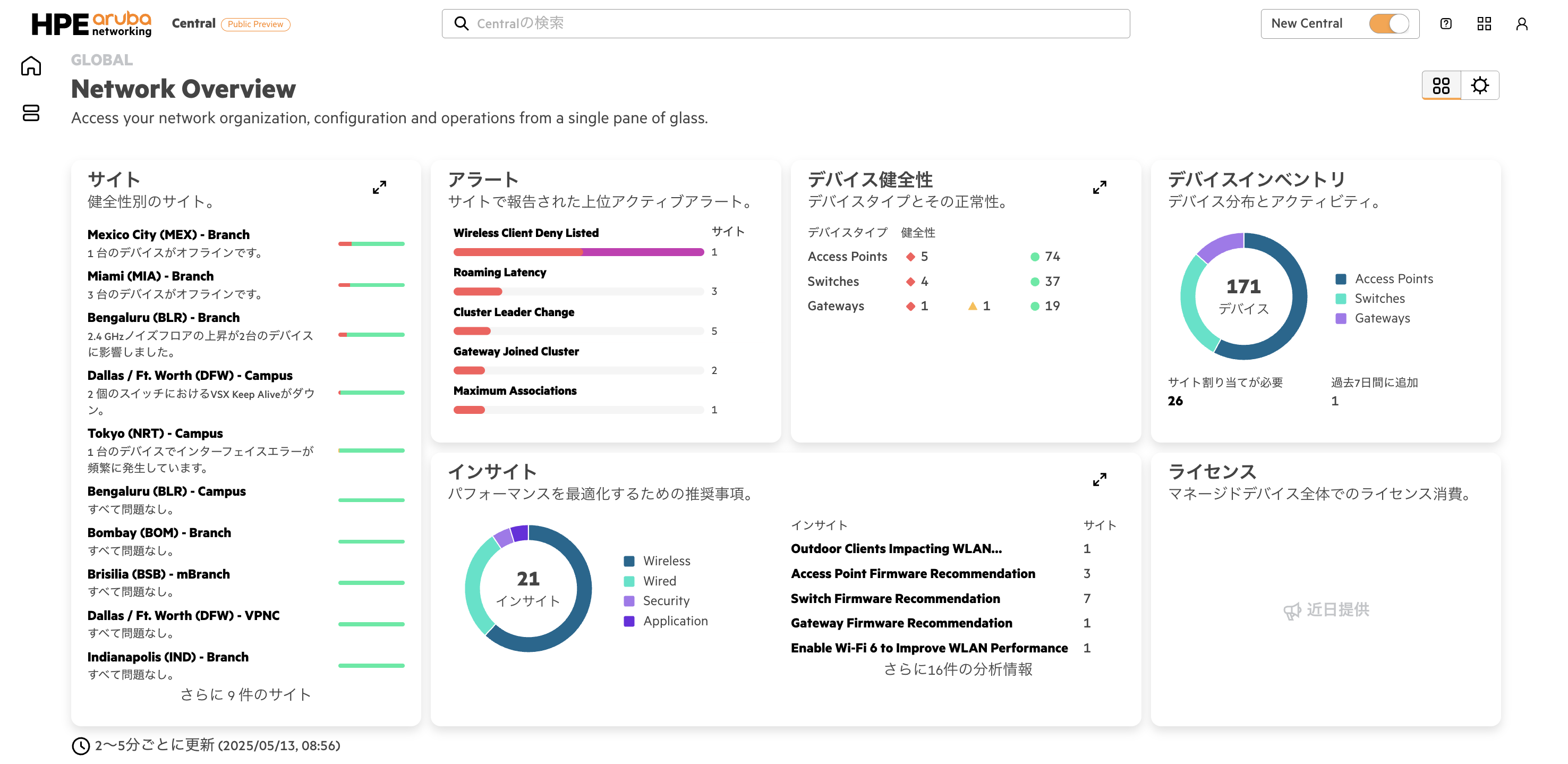Click the HPE Aruba Networking logo

click(91, 24)
